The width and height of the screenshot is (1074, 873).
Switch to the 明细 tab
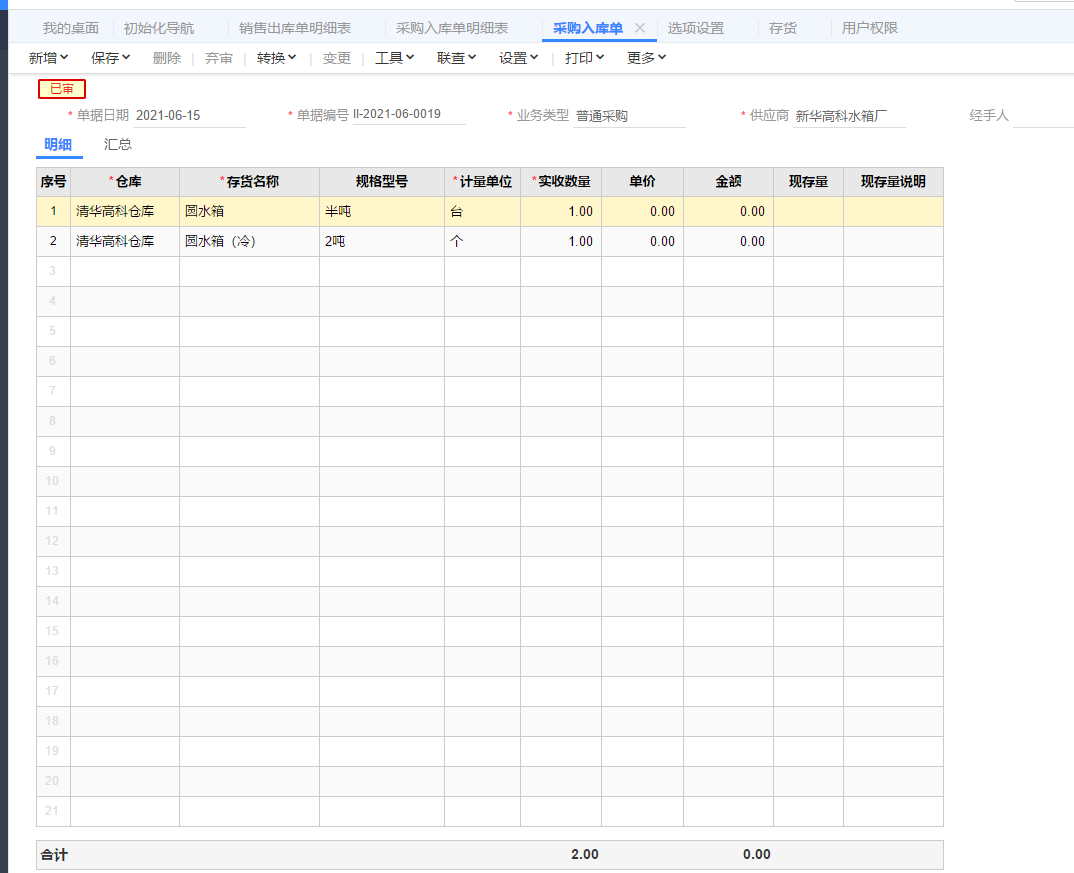[58, 144]
